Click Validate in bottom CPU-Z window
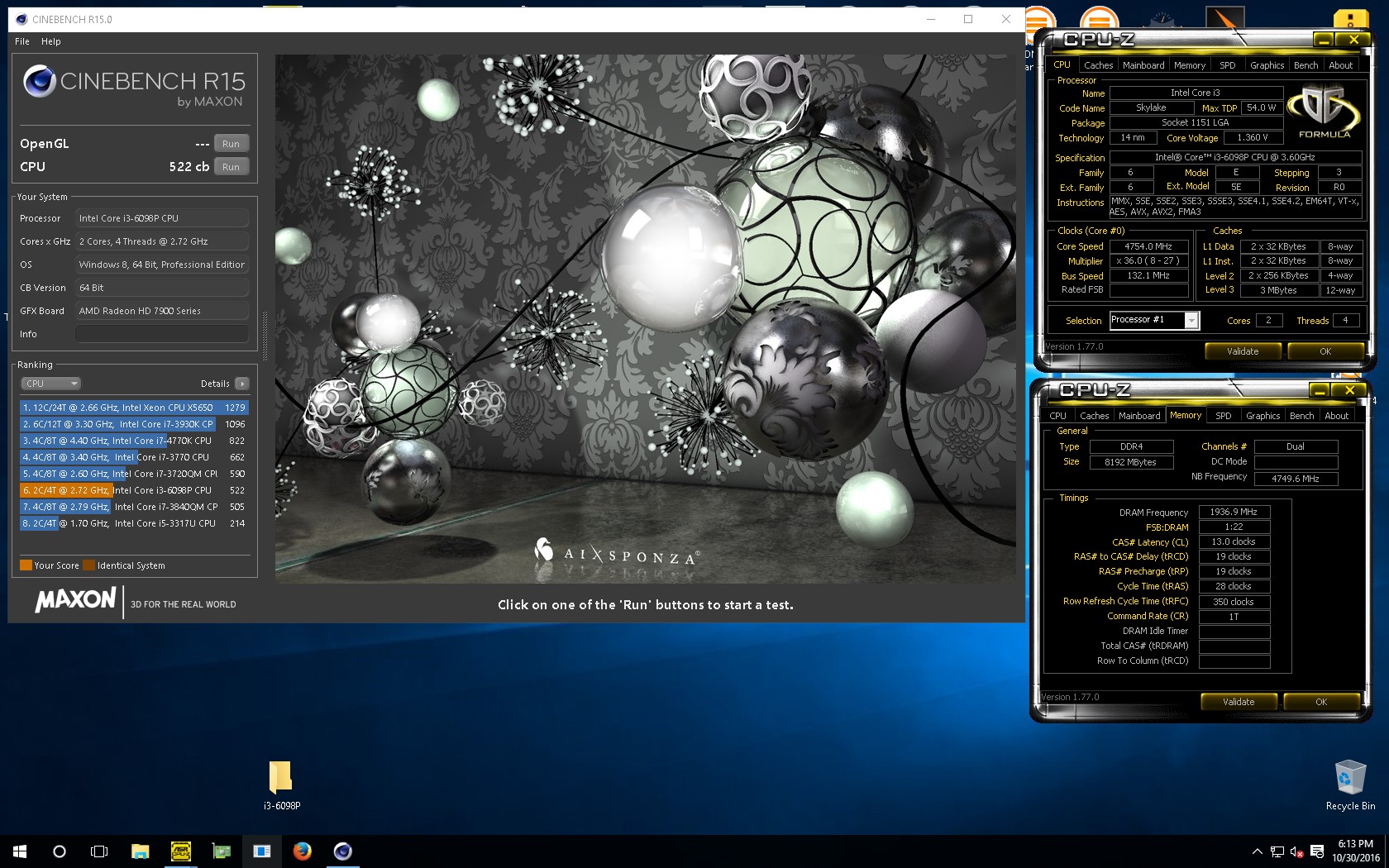 coord(1238,702)
